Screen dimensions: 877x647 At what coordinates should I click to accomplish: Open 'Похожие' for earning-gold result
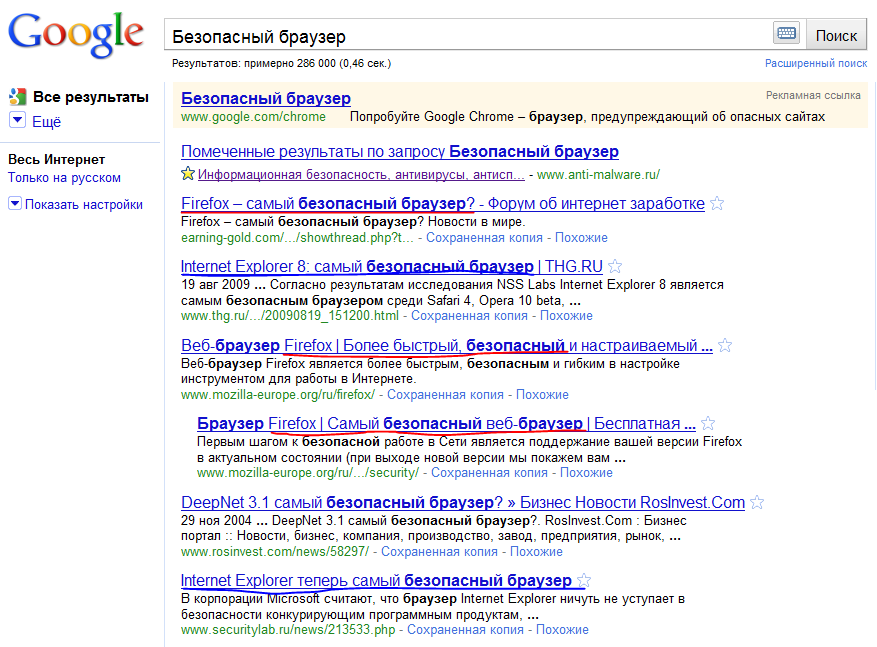point(581,238)
